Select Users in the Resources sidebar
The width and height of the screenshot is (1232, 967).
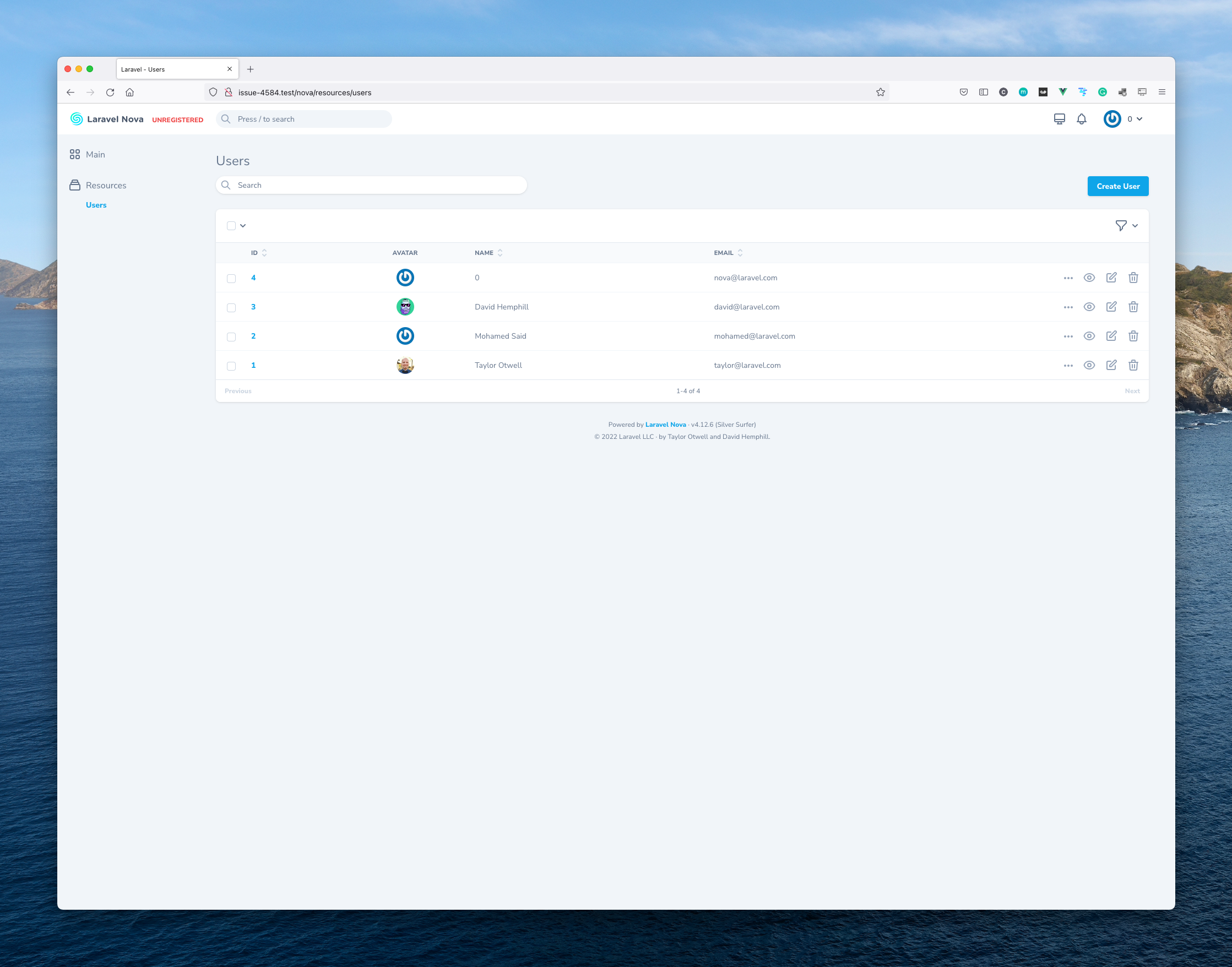96,205
